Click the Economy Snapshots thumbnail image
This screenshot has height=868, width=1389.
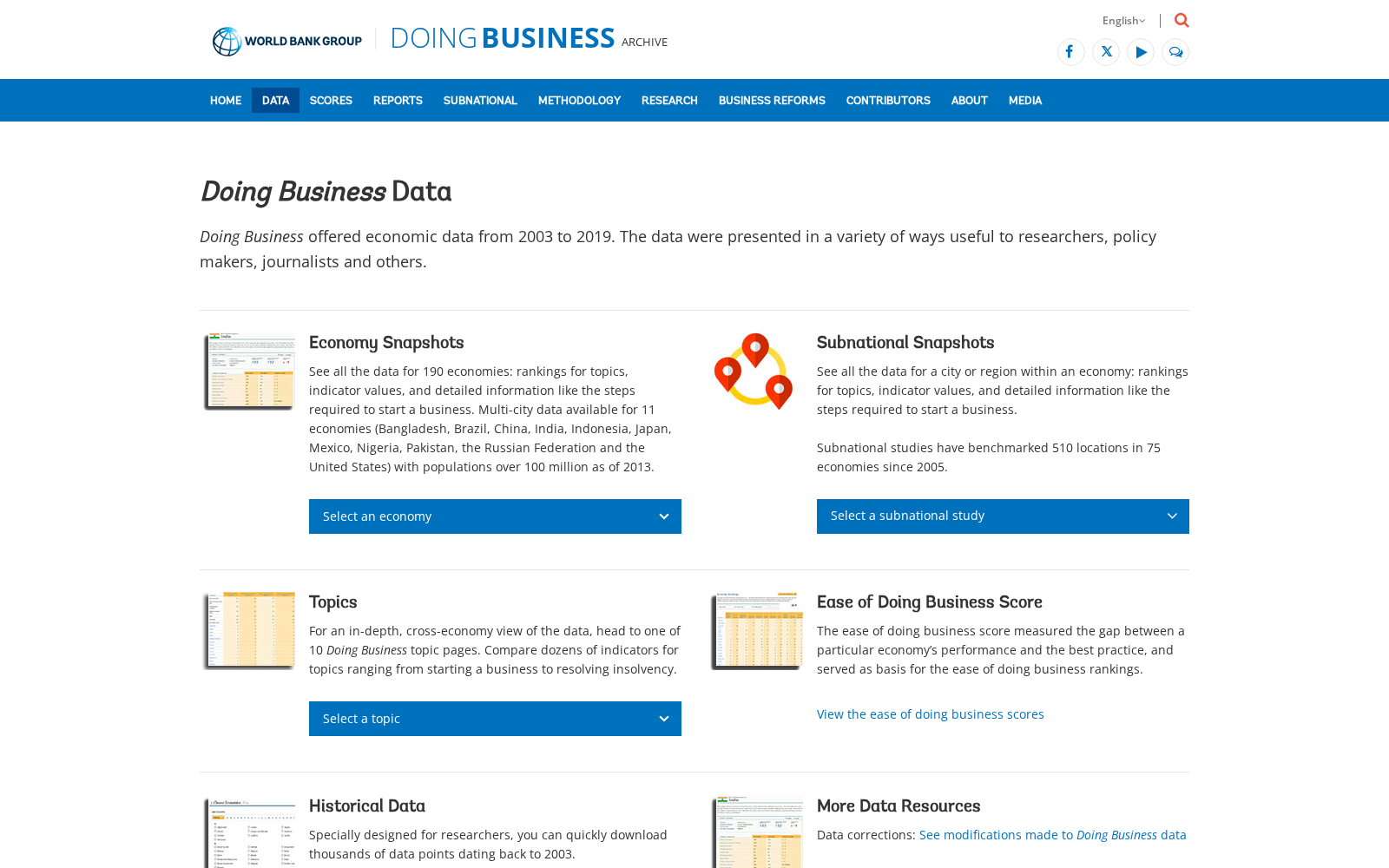tap(249, 372)
